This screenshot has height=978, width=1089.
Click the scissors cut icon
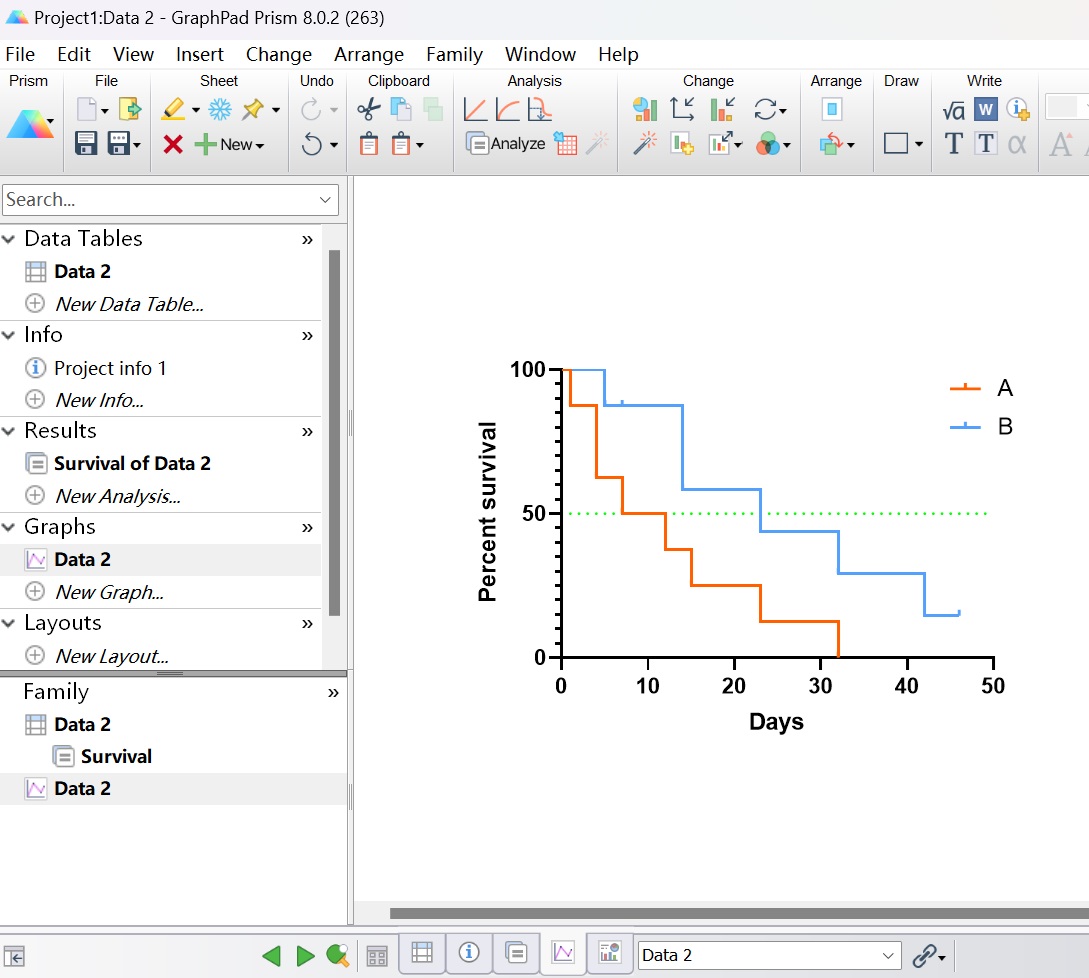(369, 109)
